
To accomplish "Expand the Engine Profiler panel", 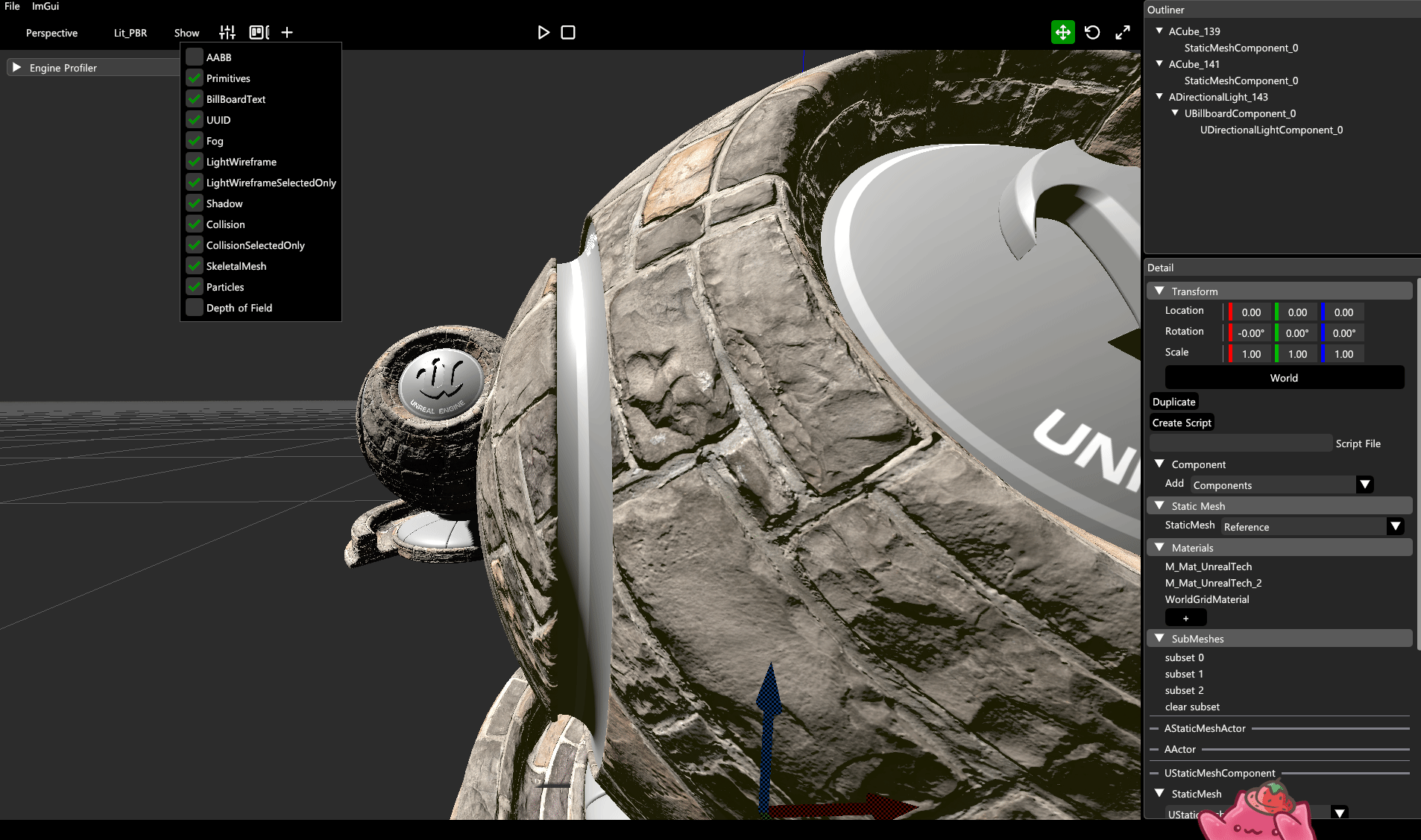I will (16, 67).
